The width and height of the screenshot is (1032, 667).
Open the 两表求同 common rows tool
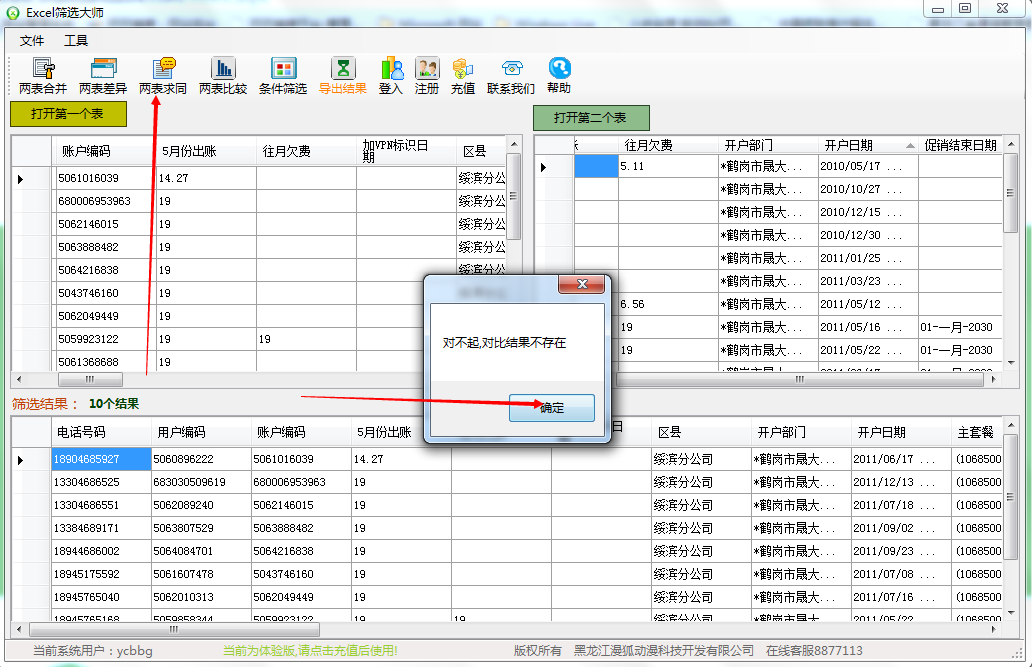tap(163, 76)
